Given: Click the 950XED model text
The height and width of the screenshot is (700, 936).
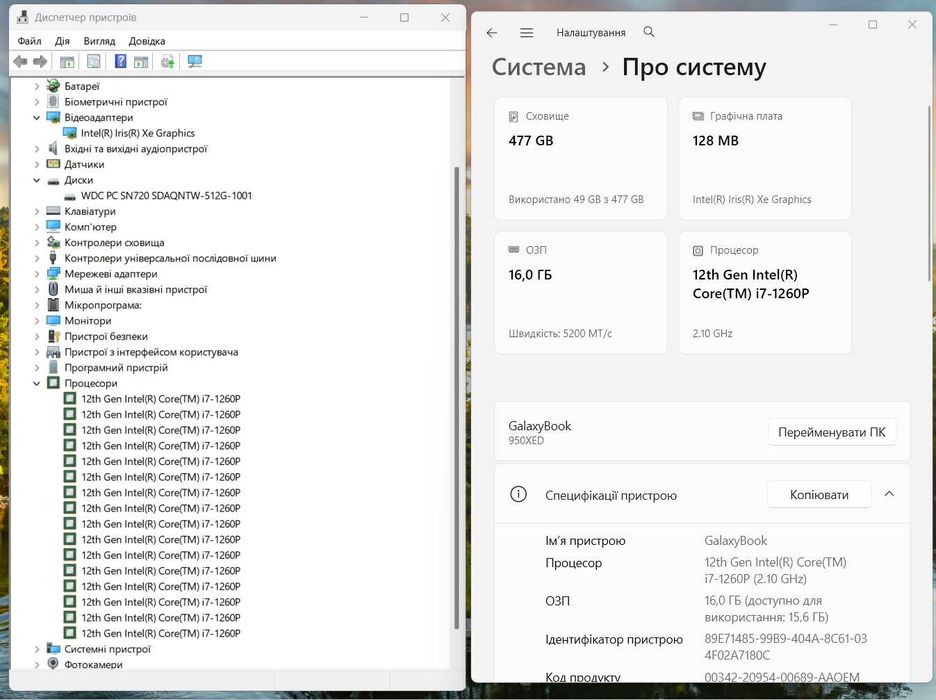Looking at the screenshot, I should pos(526,440).
